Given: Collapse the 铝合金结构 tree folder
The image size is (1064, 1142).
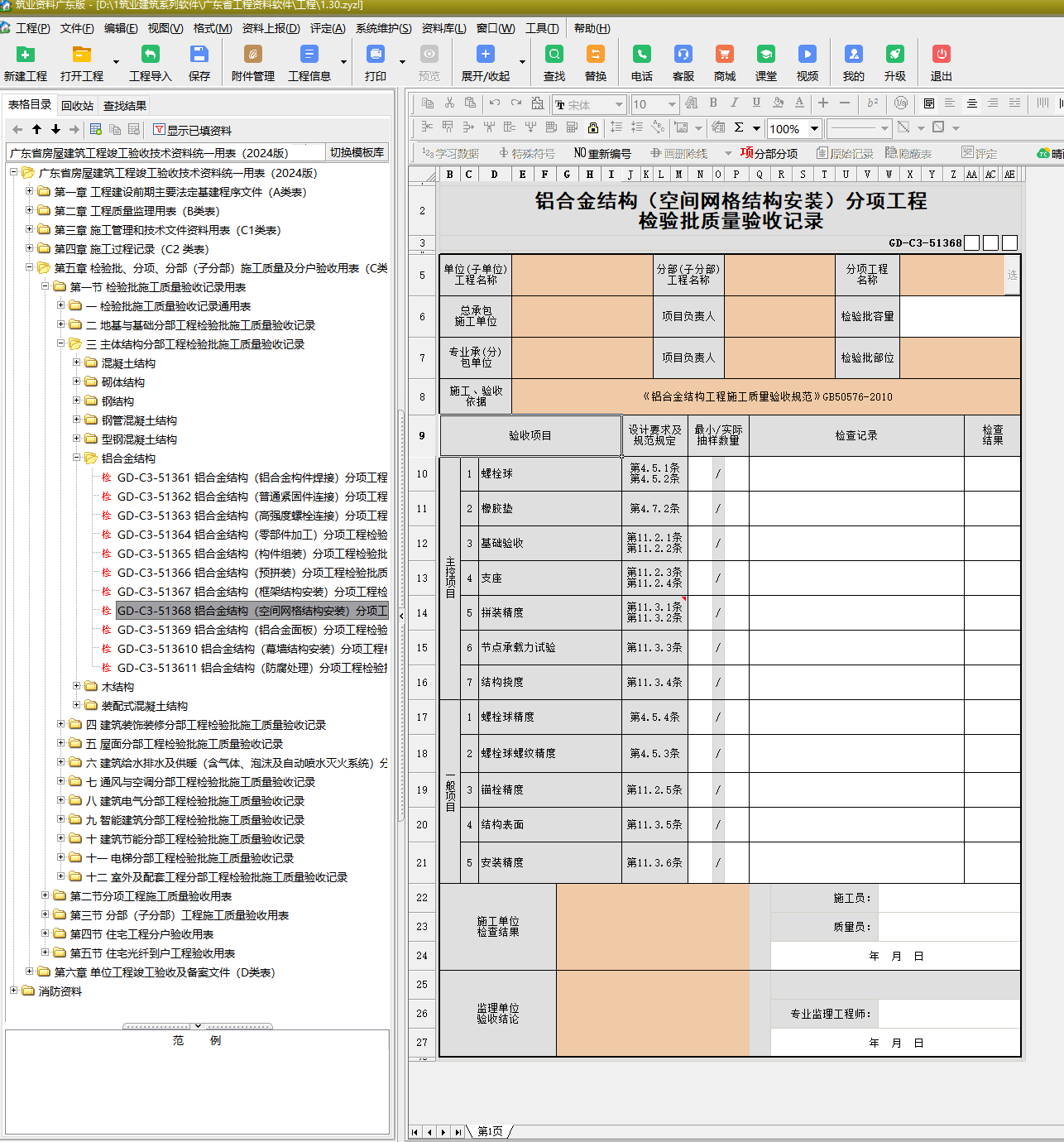Looking at the screenshot, I should [77, 458].
